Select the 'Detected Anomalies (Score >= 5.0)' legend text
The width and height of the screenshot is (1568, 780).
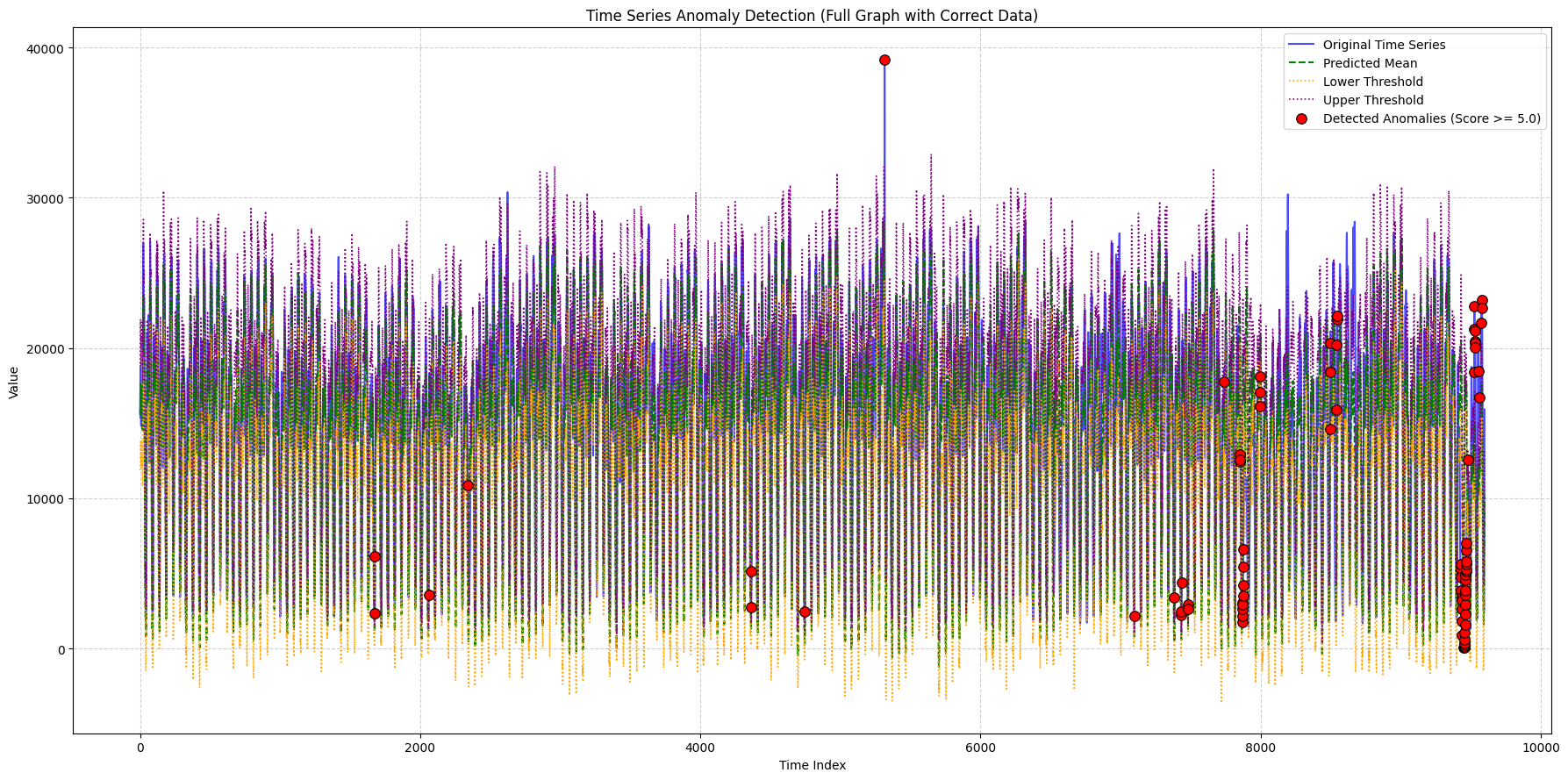coord(1431,119)
